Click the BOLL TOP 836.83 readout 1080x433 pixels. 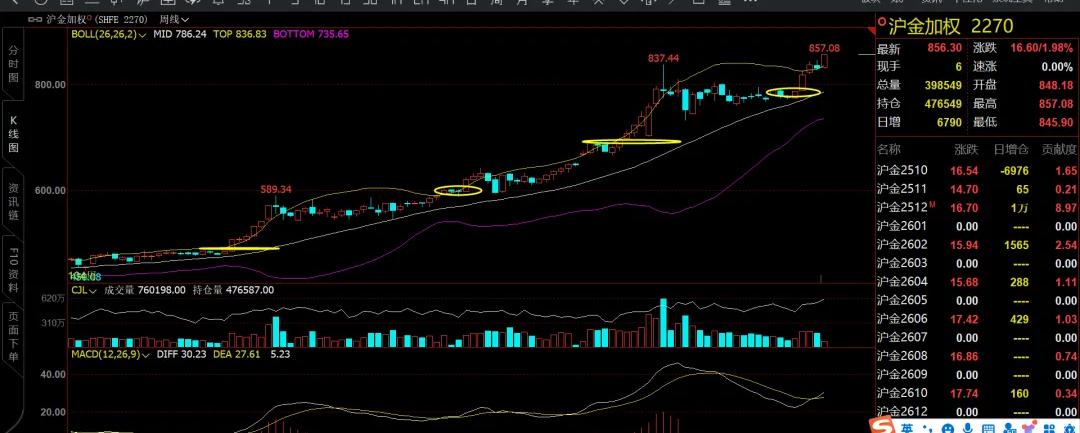pos(240,33)
